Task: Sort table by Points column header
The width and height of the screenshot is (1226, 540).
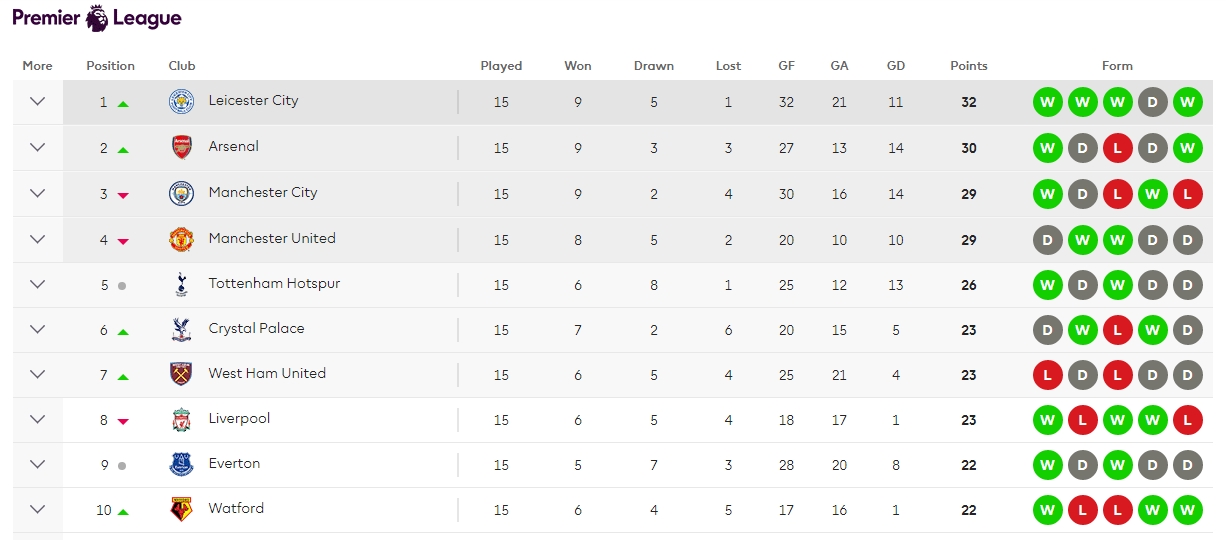Action: [x=968, y=66]
